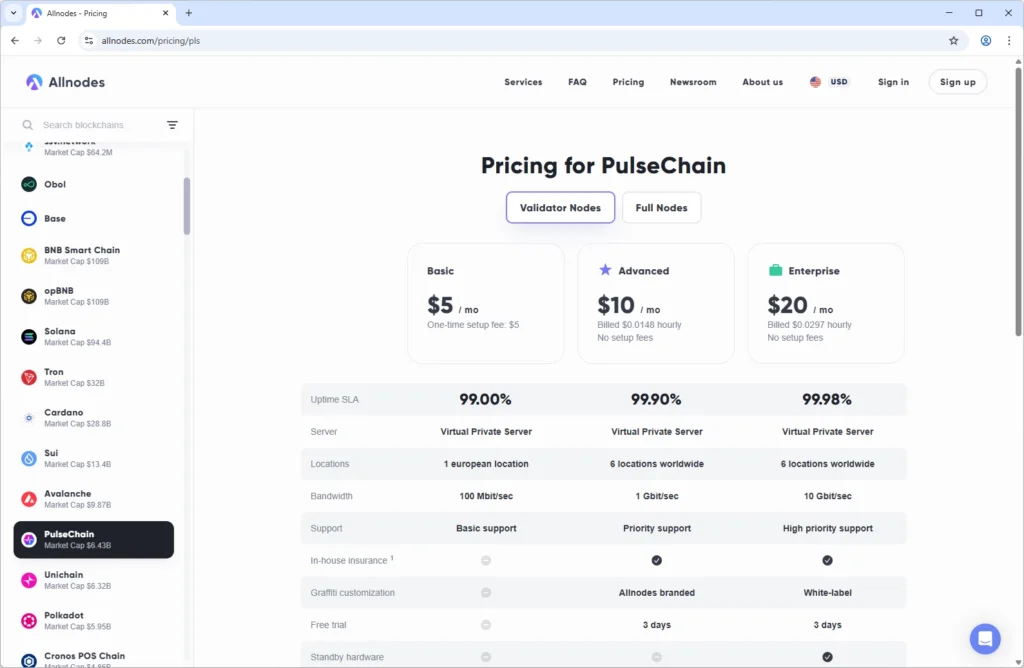Select the Polkadot icon

[29, 620]
